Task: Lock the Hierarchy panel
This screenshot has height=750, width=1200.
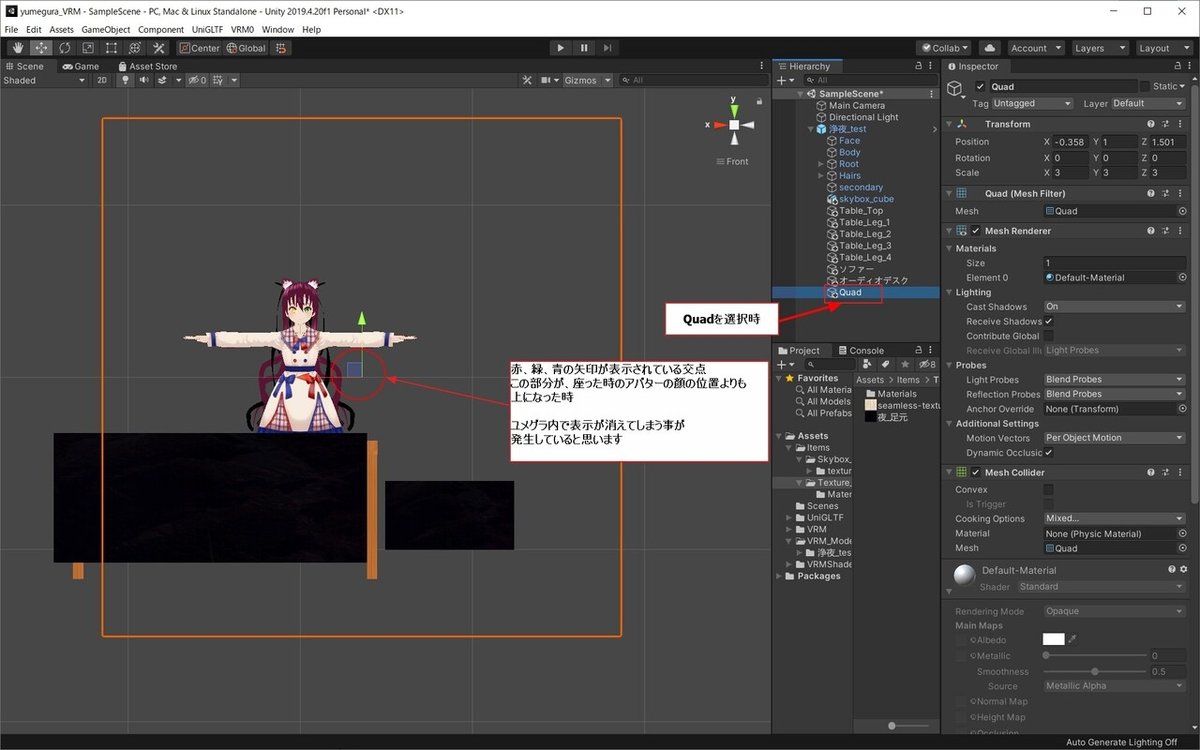Action: click(918, 66)
